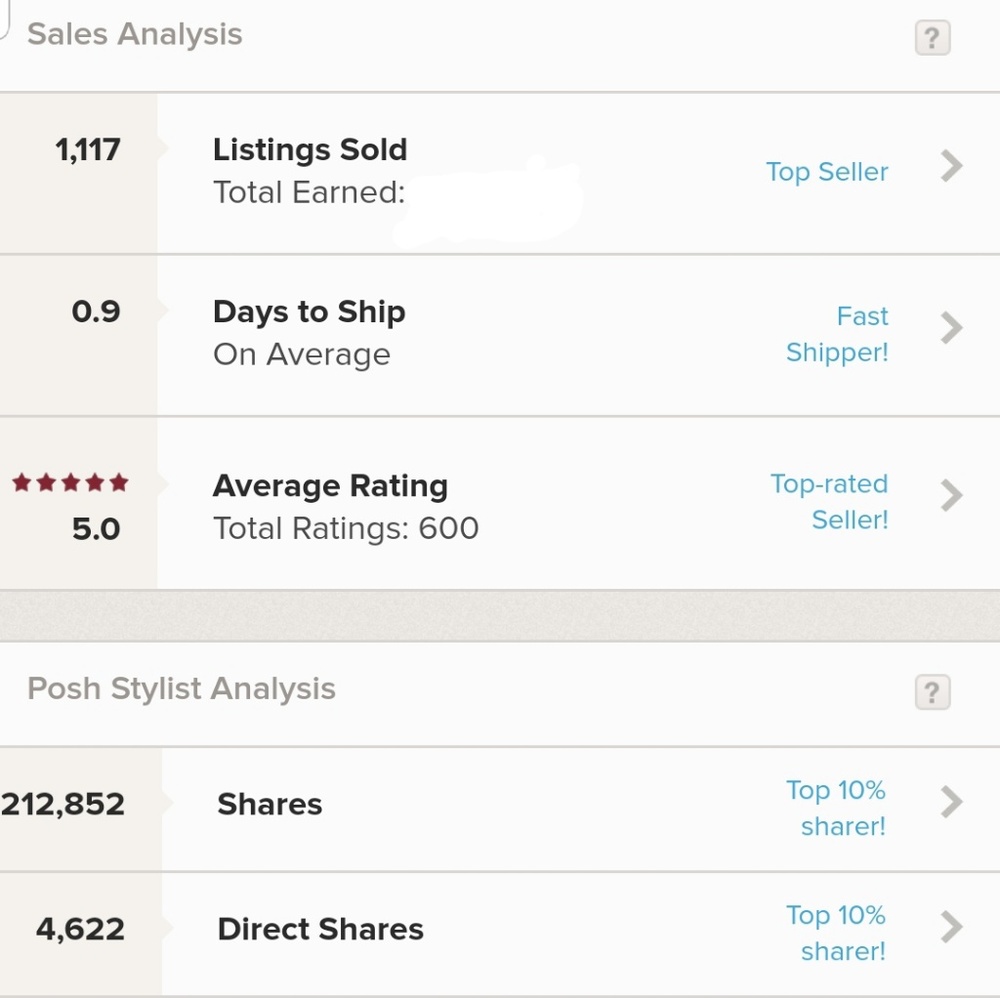Expand Listings Sold row chevron
Viewport: 1000px width, 998px height.
(951, 166)
